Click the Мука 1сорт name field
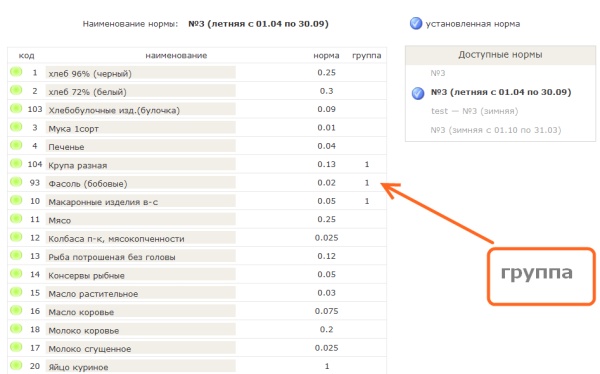Viewport: 600px width, 374px height. point(140,128)
